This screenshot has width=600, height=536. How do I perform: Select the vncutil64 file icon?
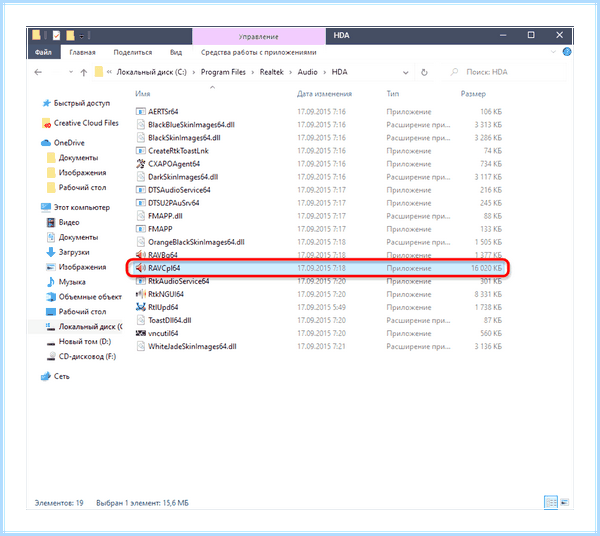[x=141, y=333]
